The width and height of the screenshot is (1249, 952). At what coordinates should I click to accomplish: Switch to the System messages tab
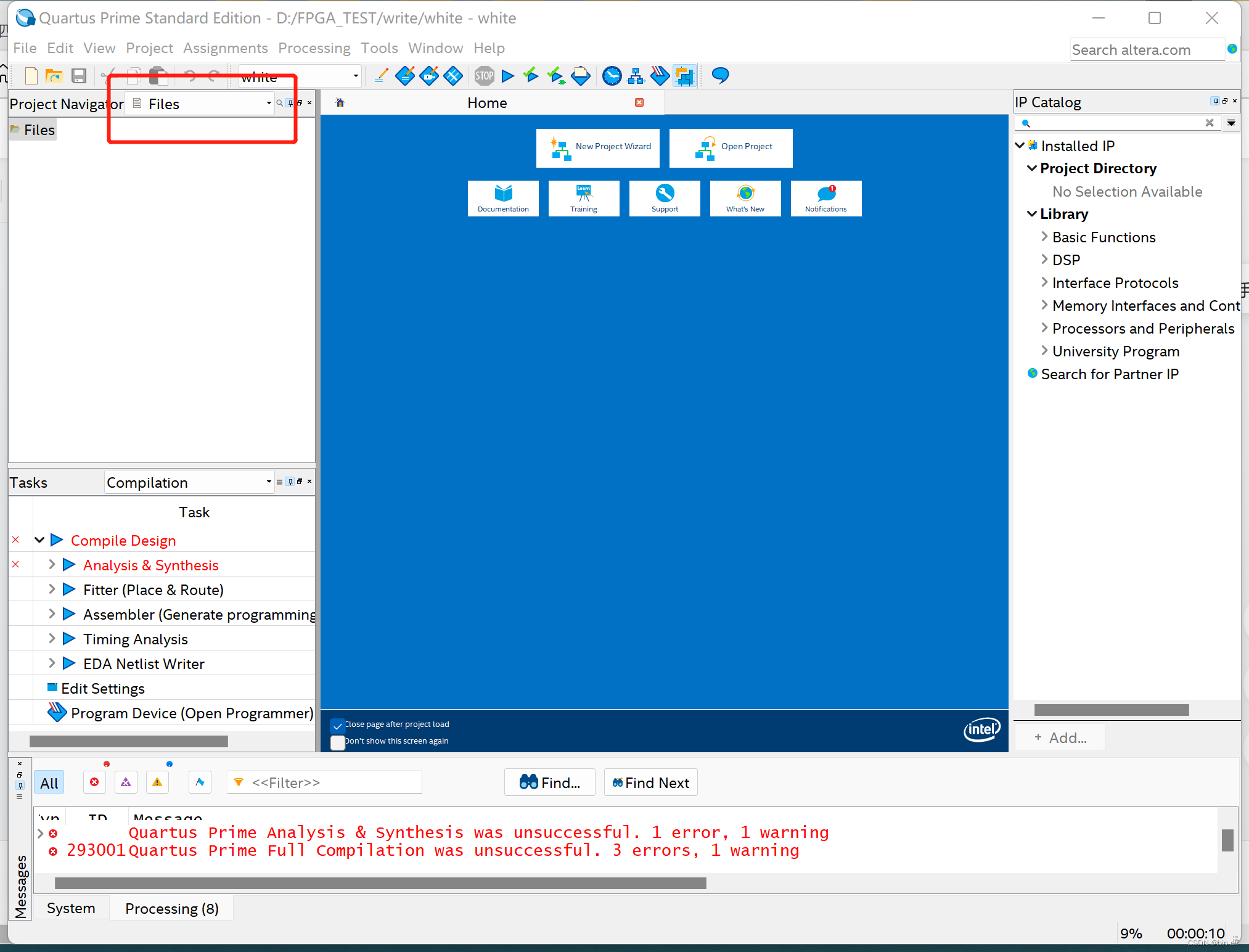(x=71, y=908)
